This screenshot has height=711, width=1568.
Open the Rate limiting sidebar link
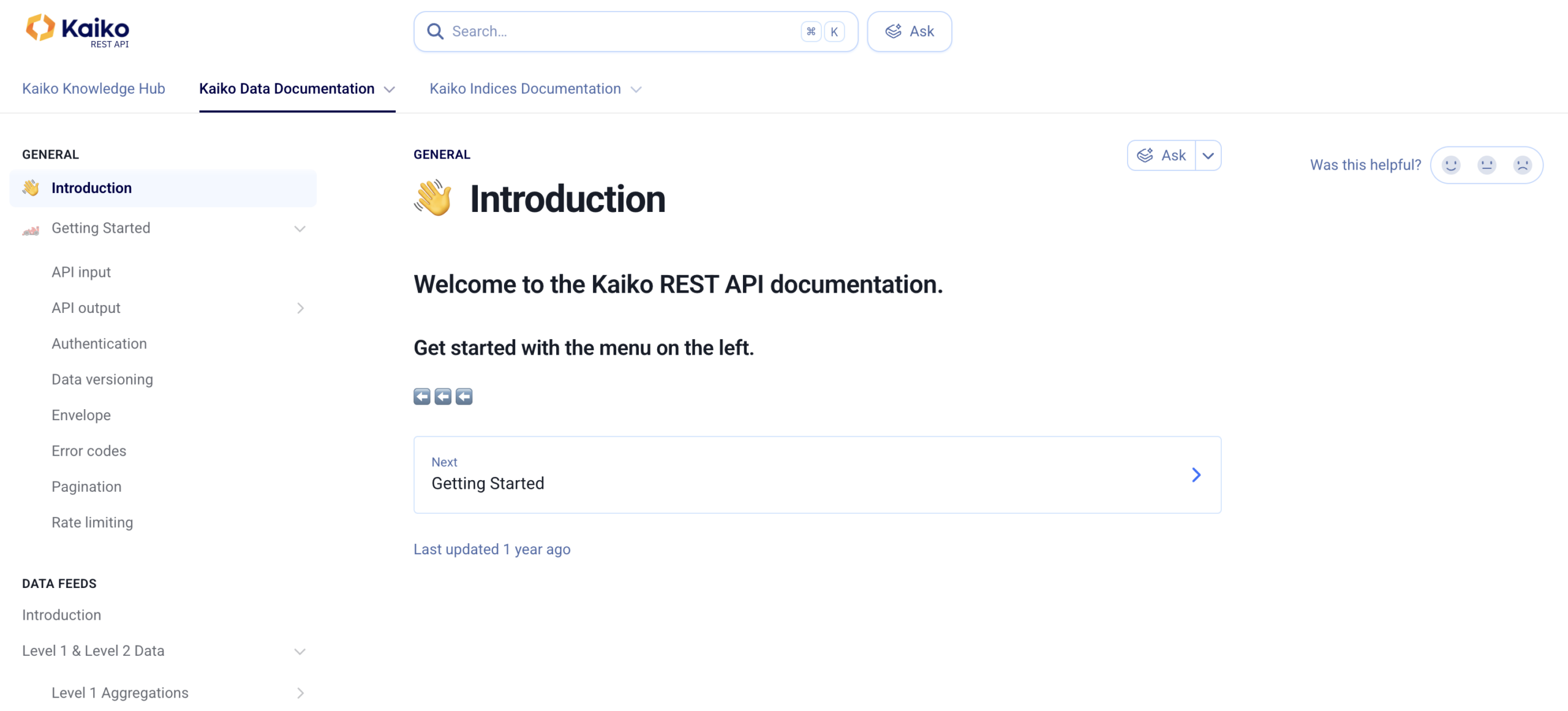[x=92, y=522]
